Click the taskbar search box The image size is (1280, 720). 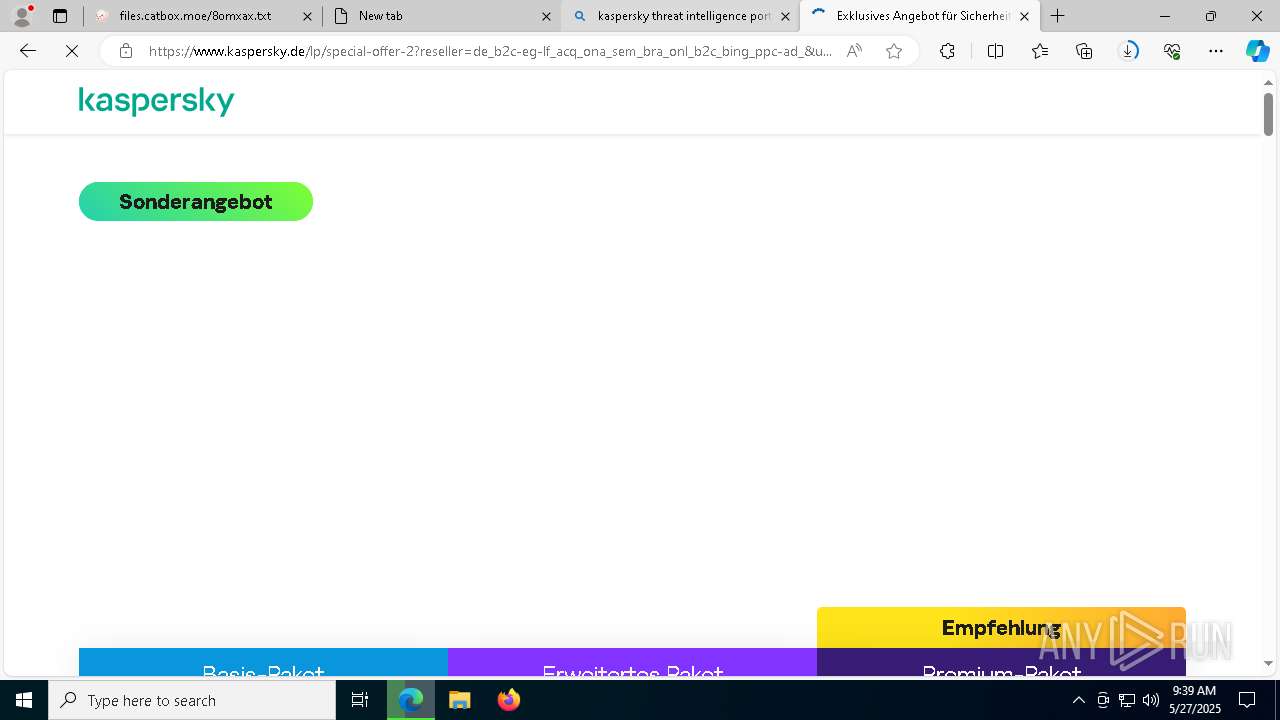pyautogui.click(x=192, y=700)
